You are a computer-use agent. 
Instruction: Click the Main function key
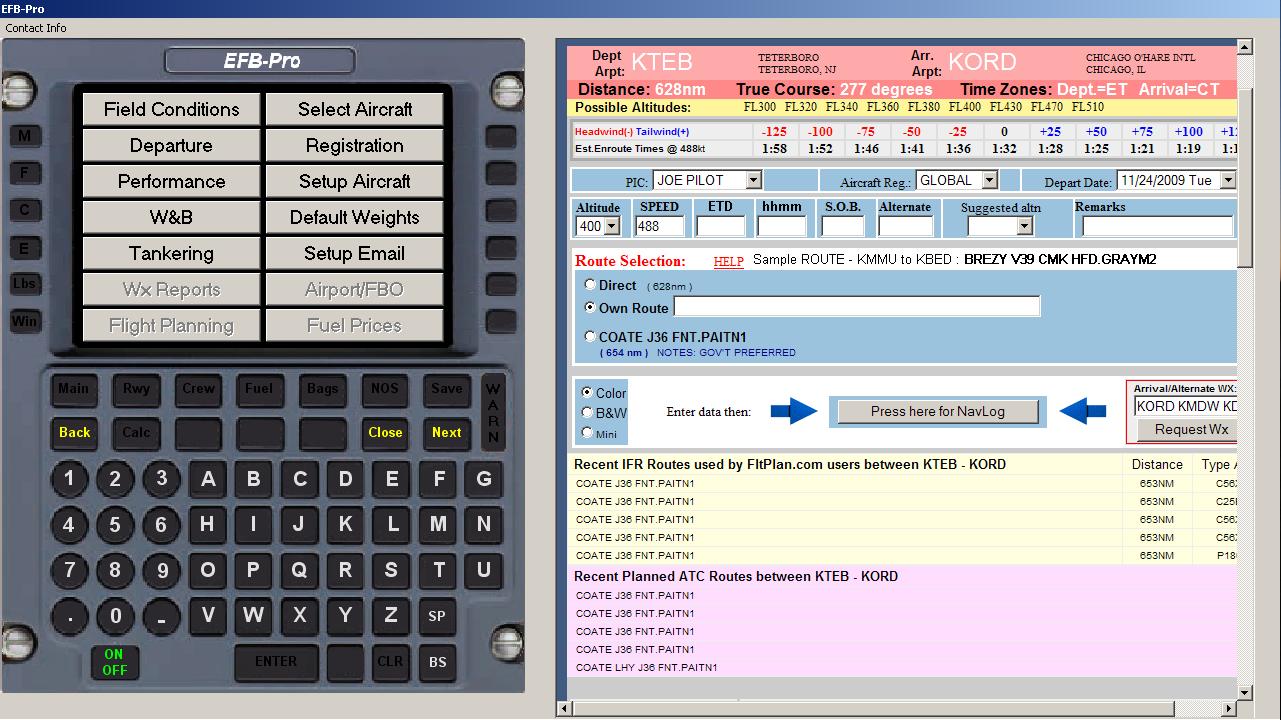pyautogui.click(x=73, y=389)
